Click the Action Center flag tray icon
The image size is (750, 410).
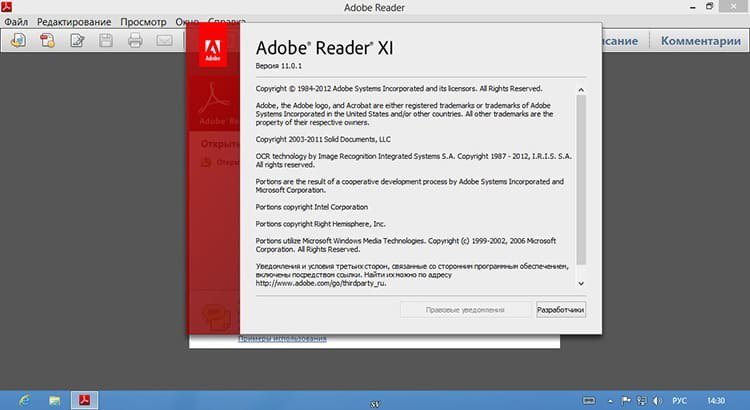pos(626,400)
